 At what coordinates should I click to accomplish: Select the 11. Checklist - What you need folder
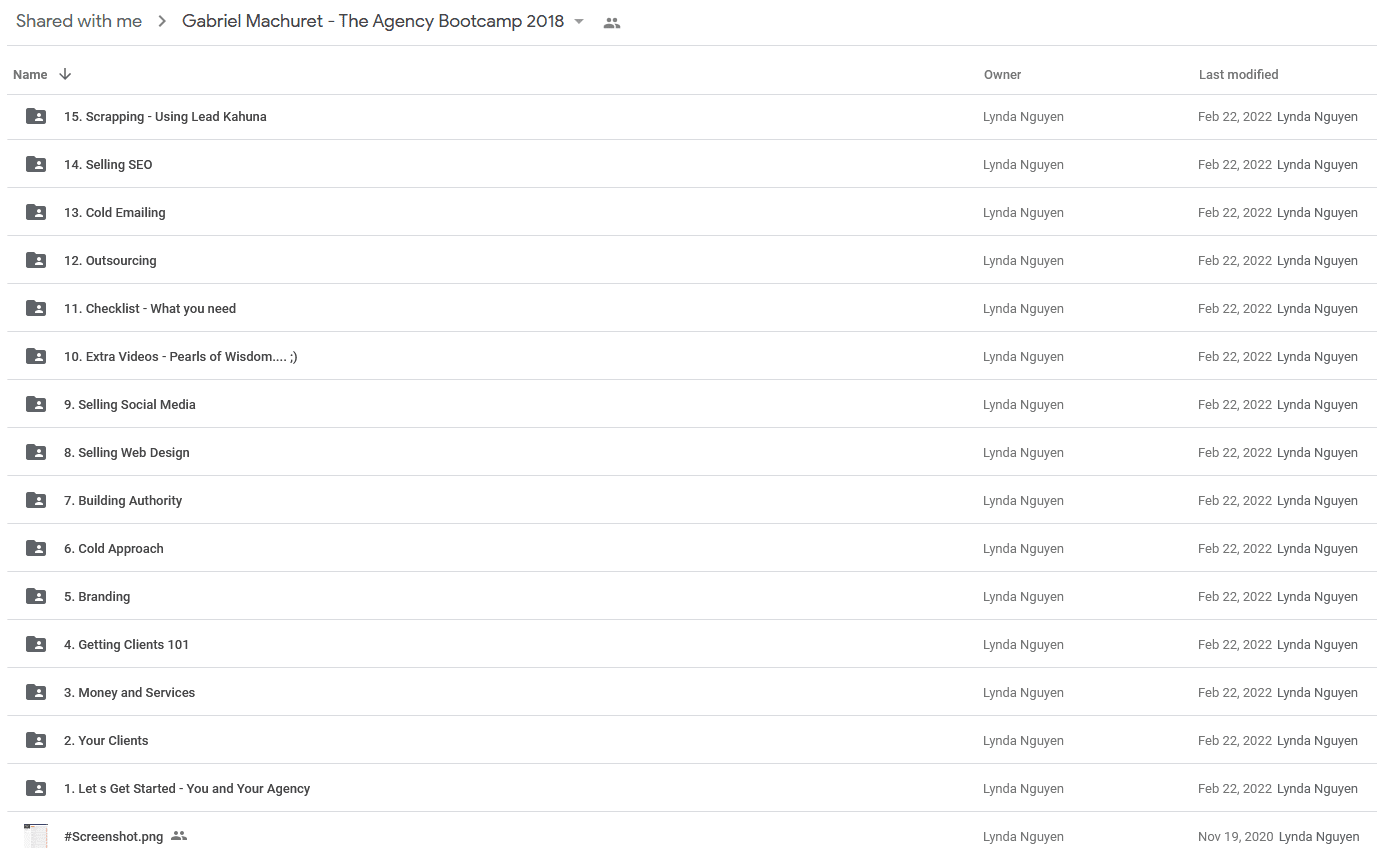coord(692,308)
